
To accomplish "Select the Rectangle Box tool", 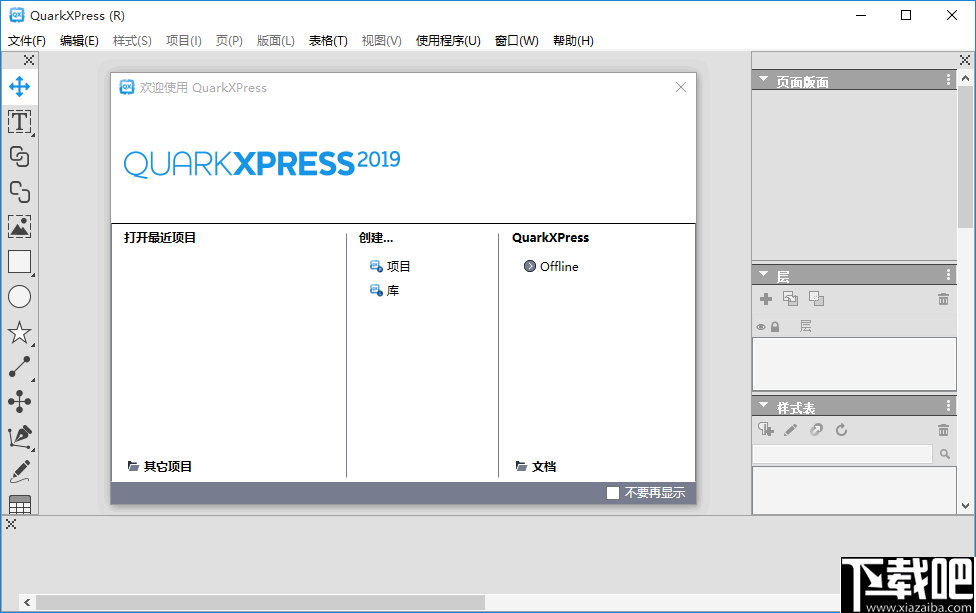I will [x=20, y=262].
